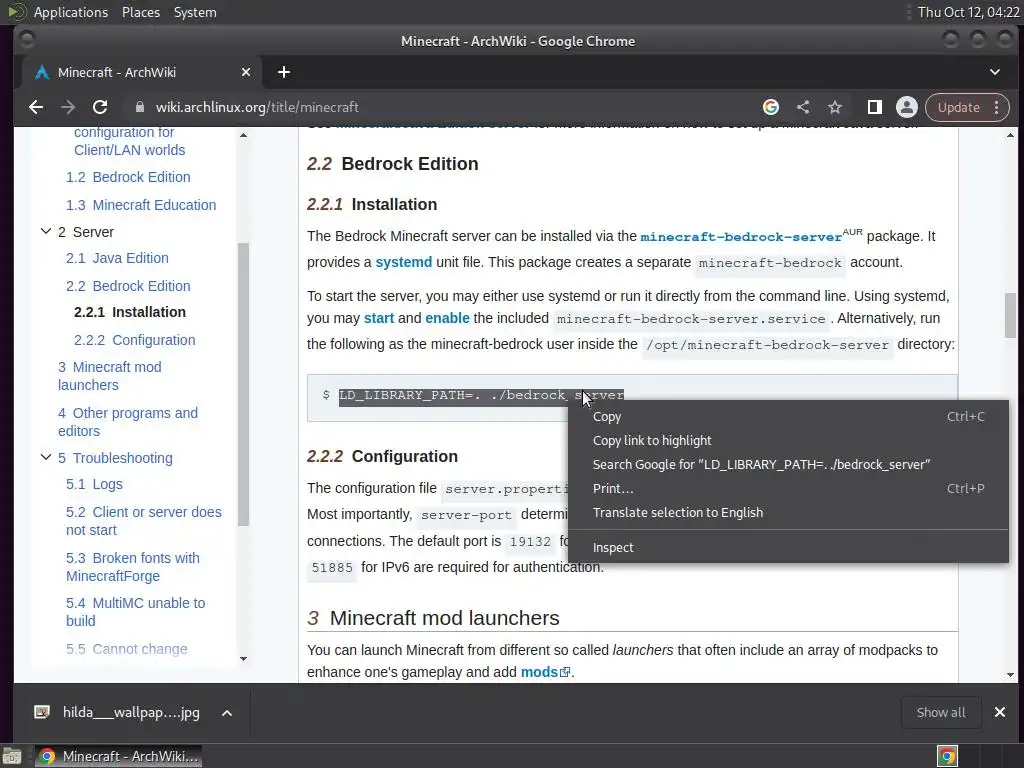Go back to the previous page

36,107
